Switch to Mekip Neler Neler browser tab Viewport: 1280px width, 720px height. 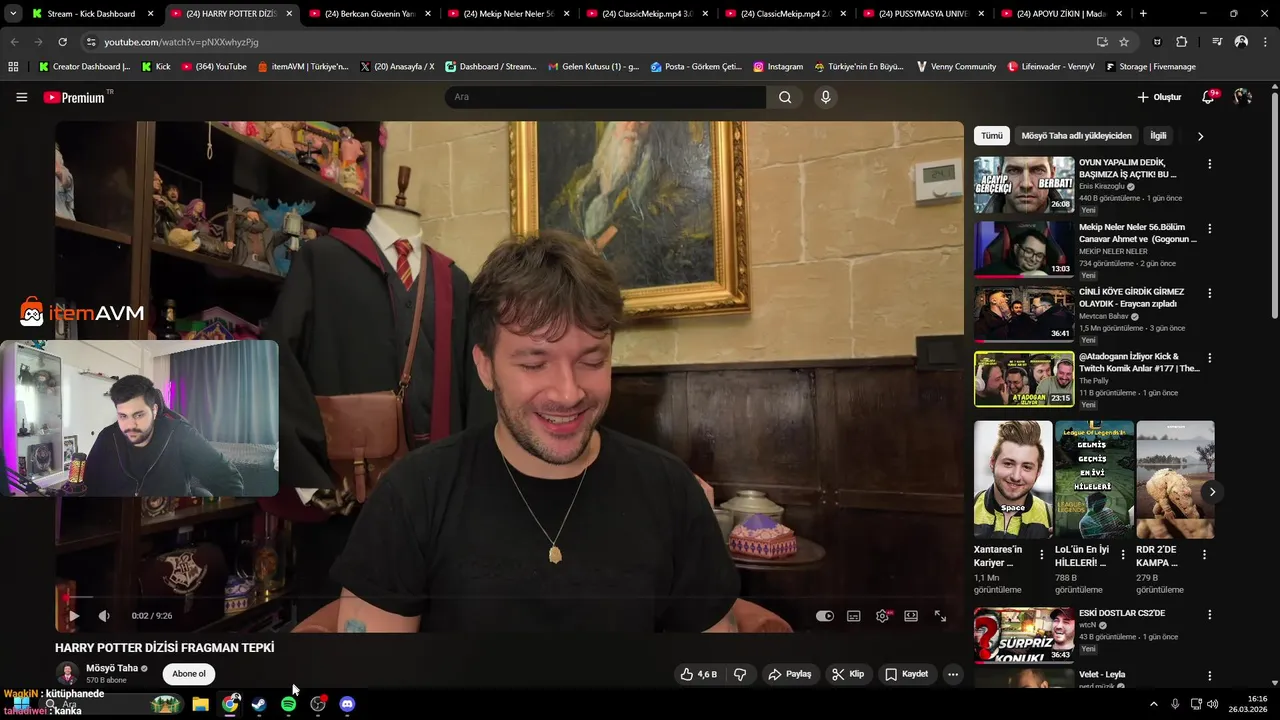point(508,14)
